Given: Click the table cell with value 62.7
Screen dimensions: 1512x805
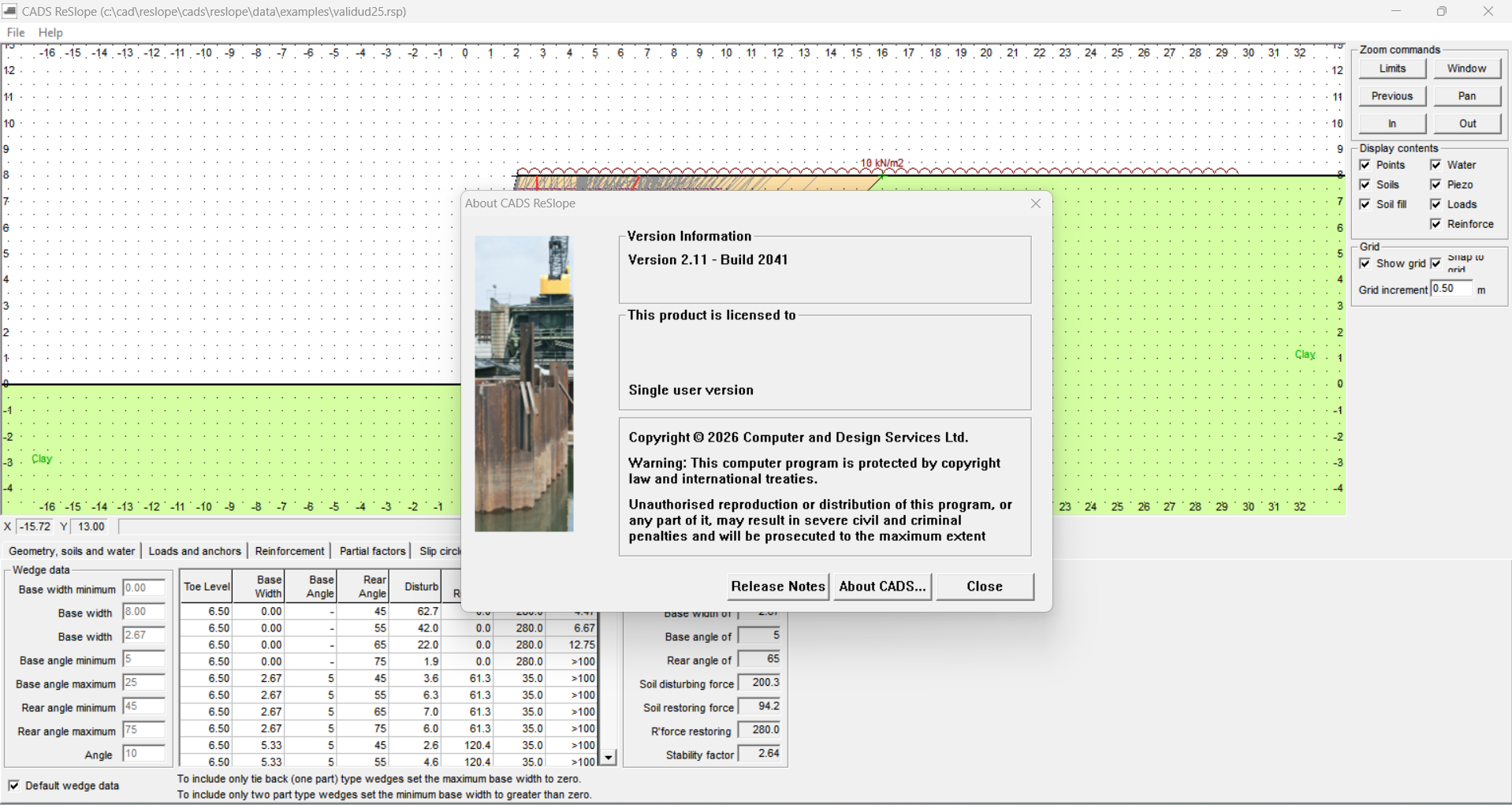Looking at the screenshot, I should click(415, 612).
